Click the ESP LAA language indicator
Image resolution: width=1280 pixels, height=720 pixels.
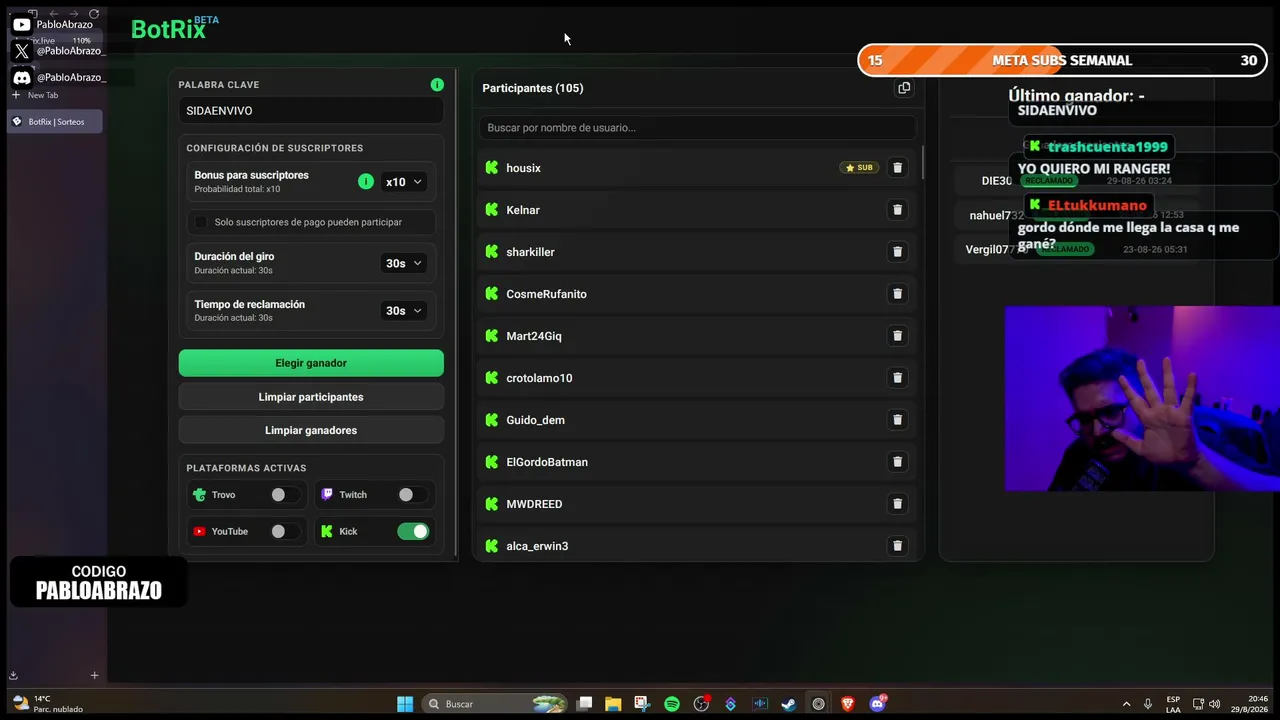[1173, 704]
